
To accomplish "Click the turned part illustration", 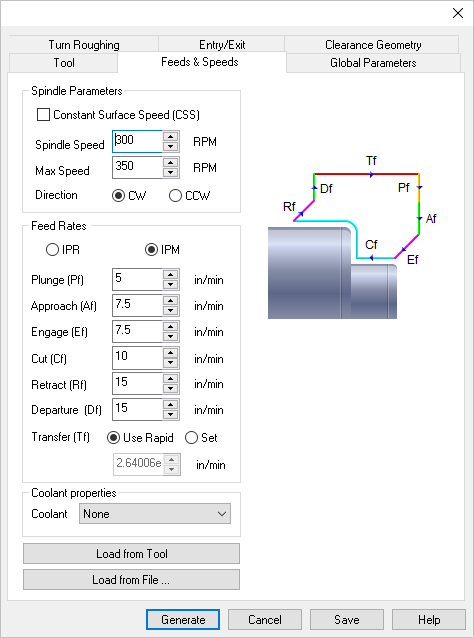I will pos(332,273).
